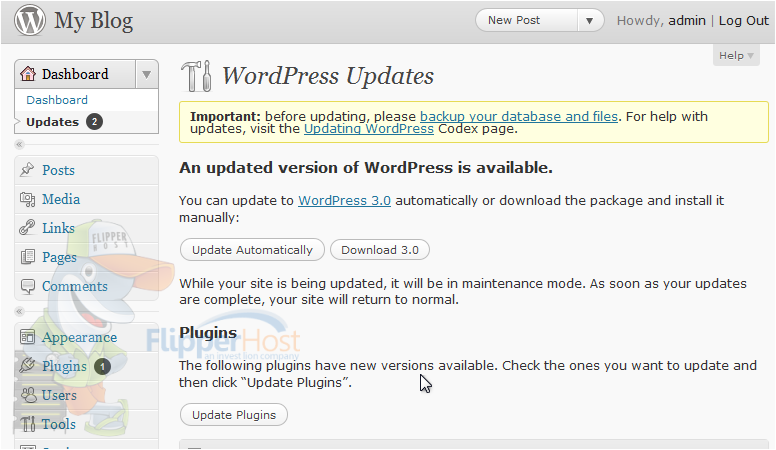The image size is (776, 450).
Task: Collapse sidebar using first double-arrow separator
Action: [x=19, y=145]
